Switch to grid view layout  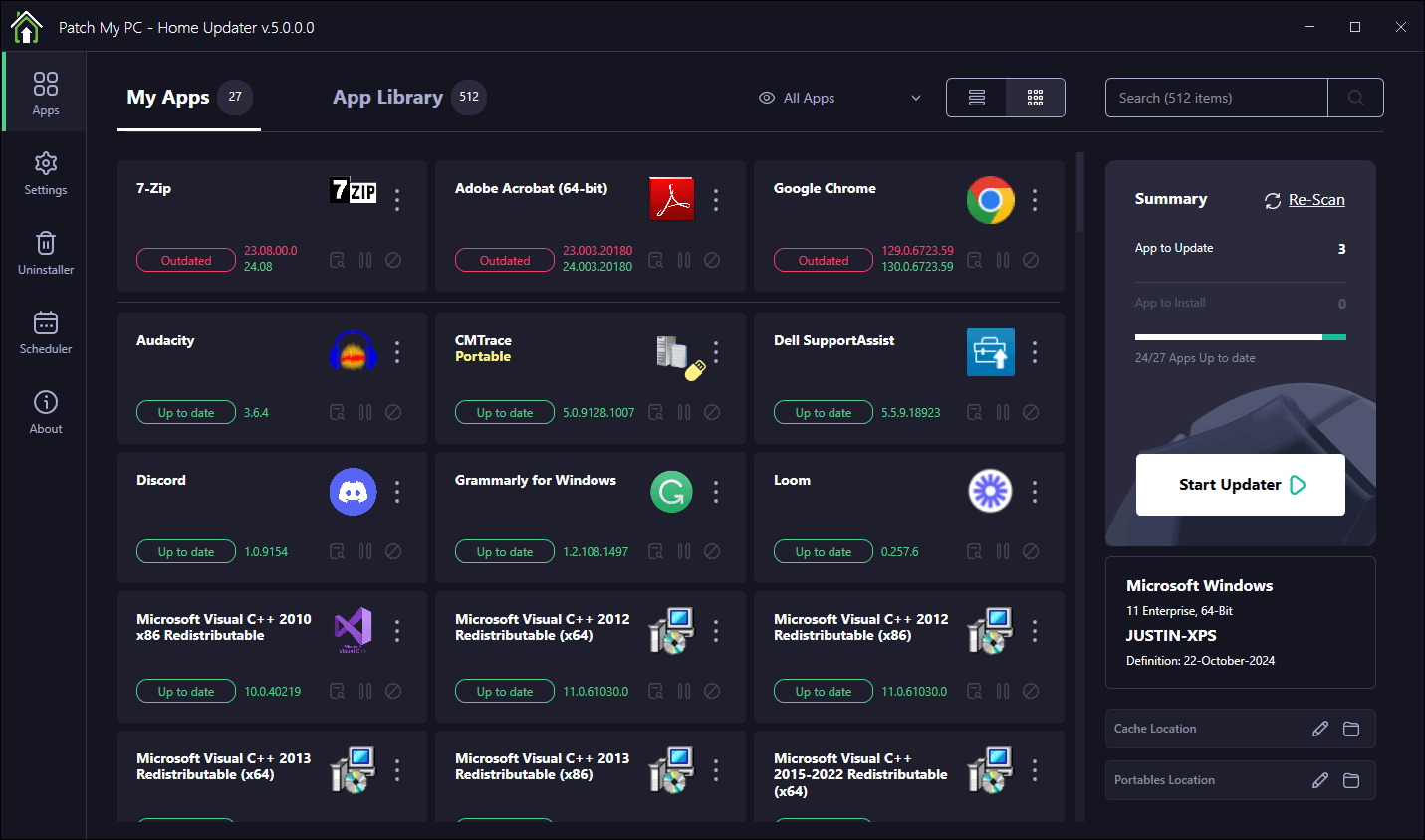[x=1035, y=98]
